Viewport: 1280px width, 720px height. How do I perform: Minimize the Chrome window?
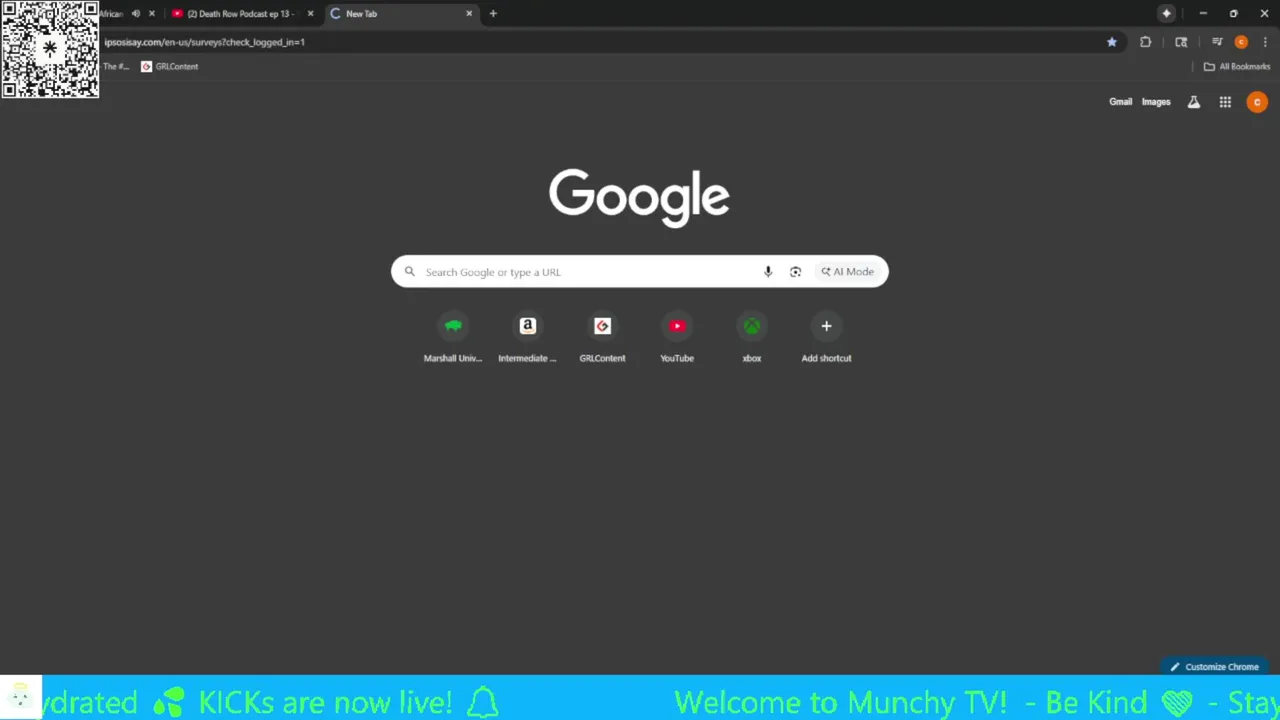[1203, 14]
